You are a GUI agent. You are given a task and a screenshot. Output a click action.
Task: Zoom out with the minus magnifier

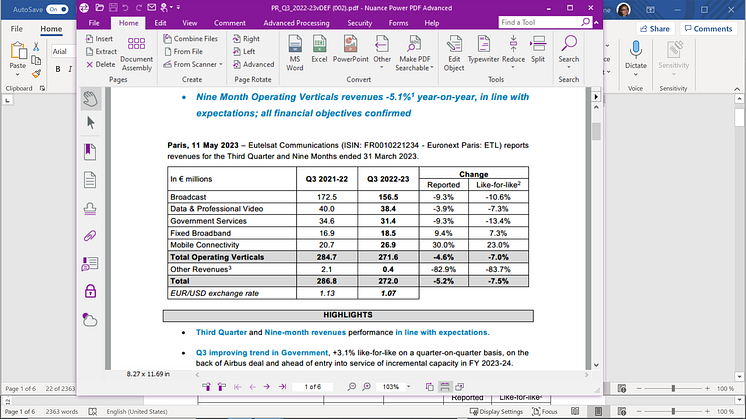[x=352, y=387]
